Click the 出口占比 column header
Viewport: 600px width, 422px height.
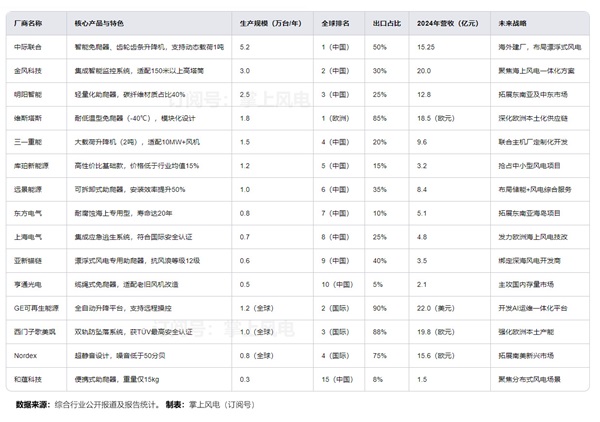[387, 23]
